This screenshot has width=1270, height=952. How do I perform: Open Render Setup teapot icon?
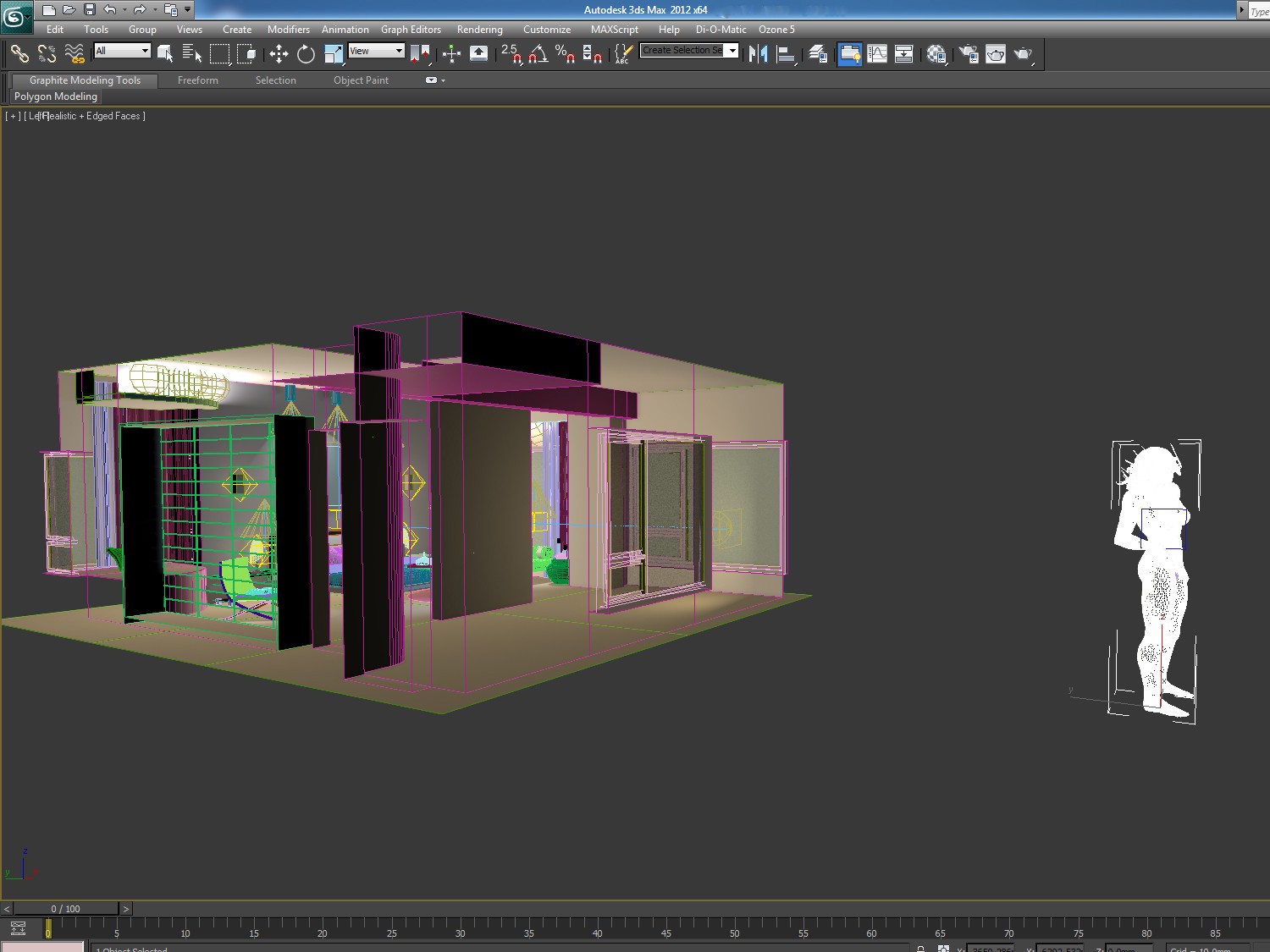(968, 54)
